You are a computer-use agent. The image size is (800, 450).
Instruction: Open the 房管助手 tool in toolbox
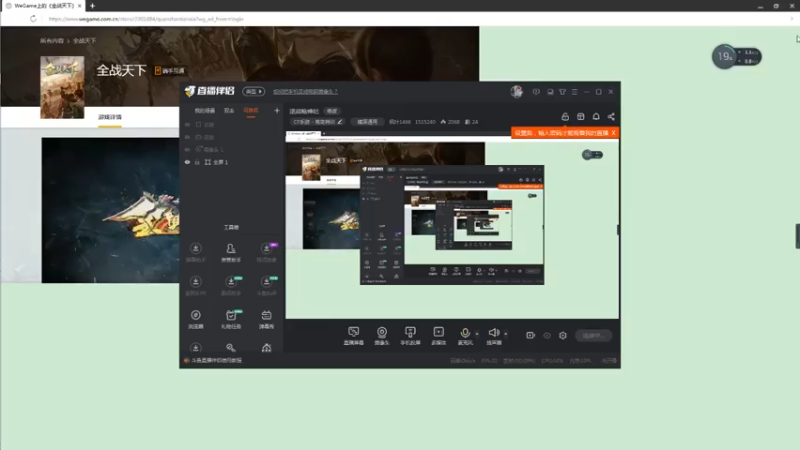tap(231, 253)
